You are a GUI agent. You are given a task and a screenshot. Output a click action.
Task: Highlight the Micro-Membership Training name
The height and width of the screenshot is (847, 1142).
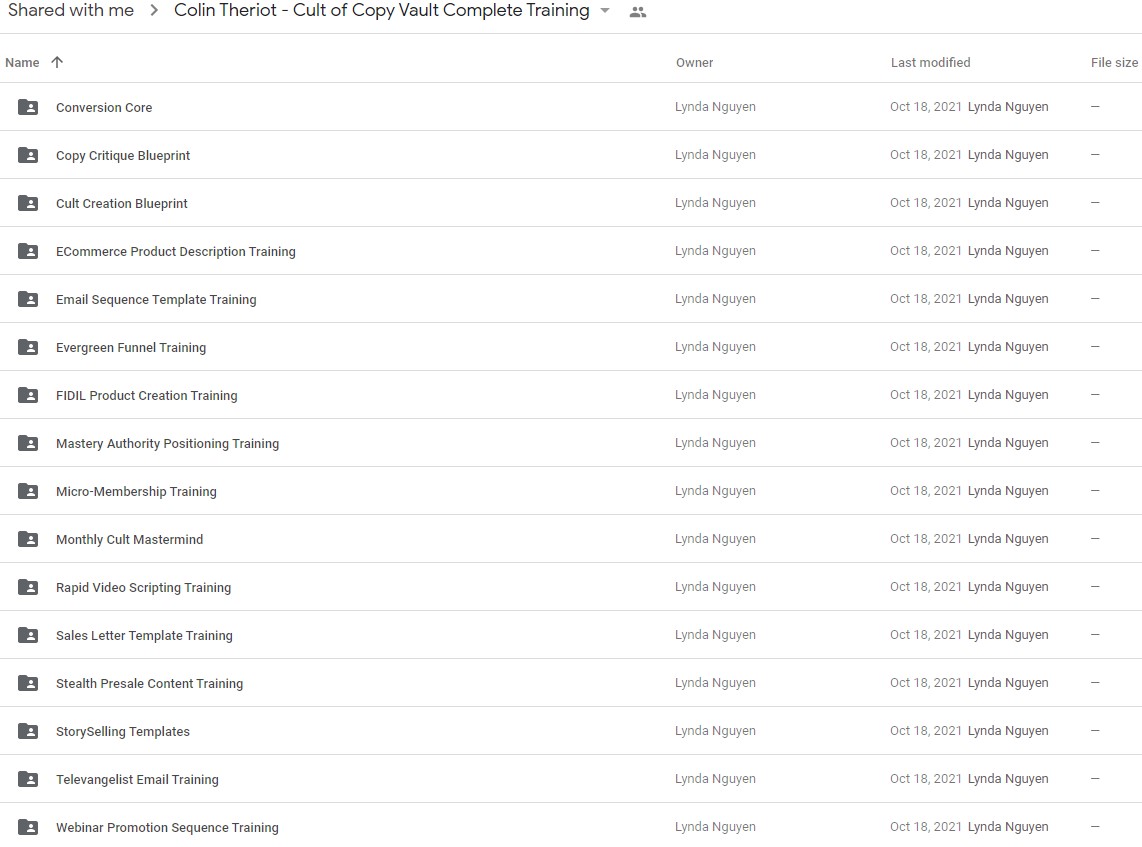coord(136,492)
